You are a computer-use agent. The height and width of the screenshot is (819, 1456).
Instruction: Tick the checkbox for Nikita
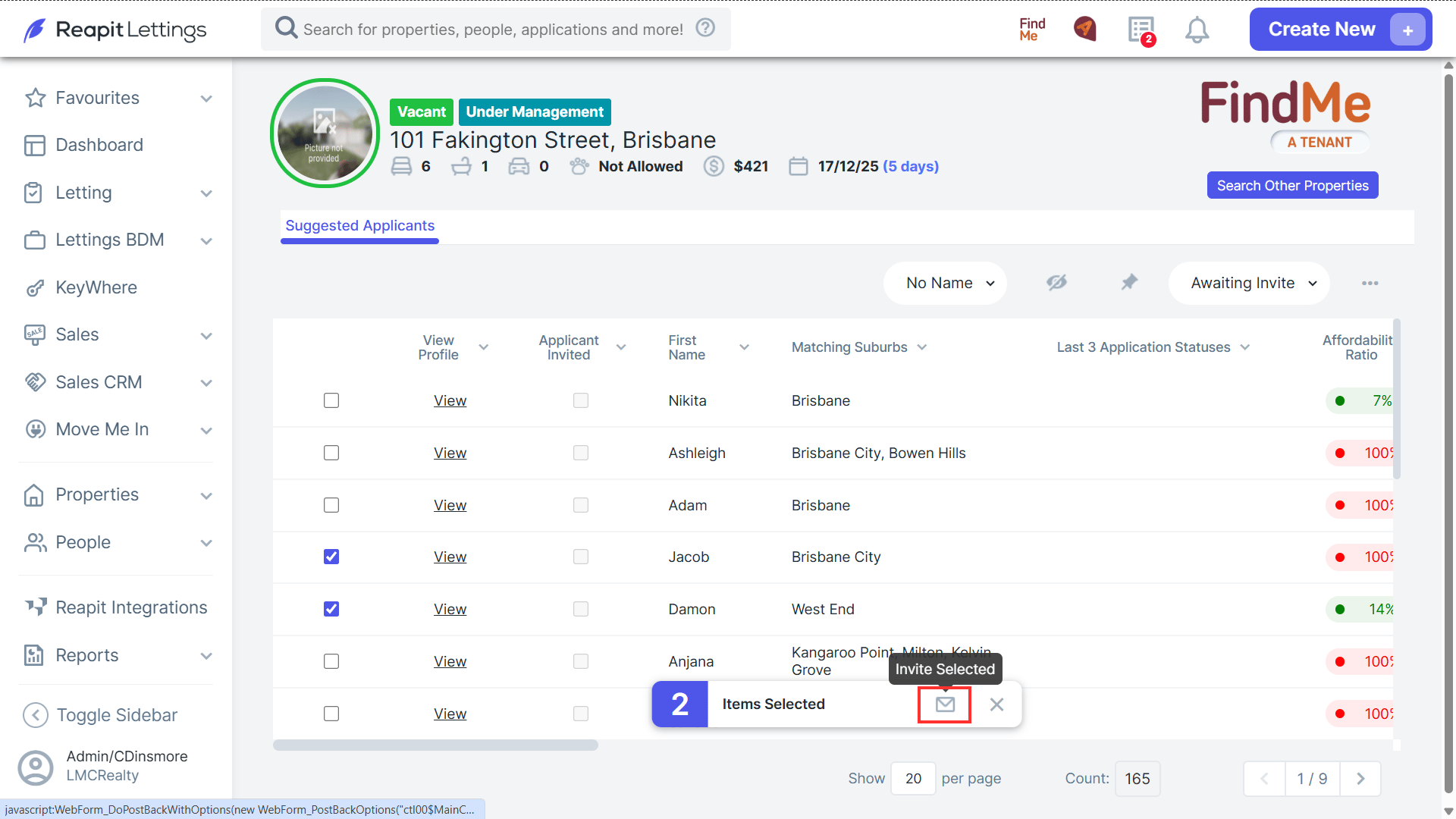coord(331,400)
